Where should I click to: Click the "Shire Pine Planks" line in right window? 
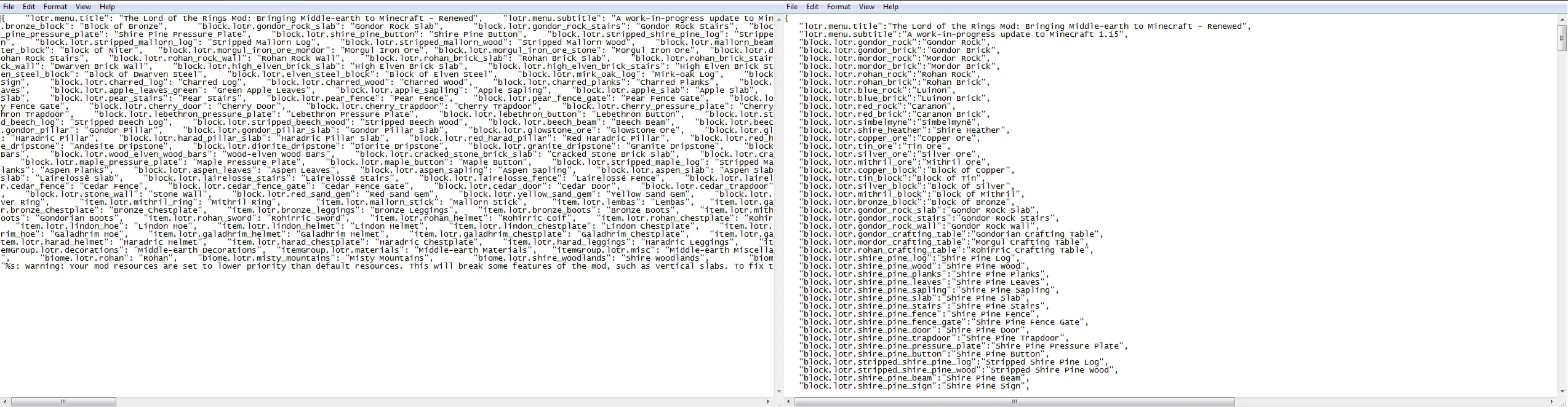point(925,274)
